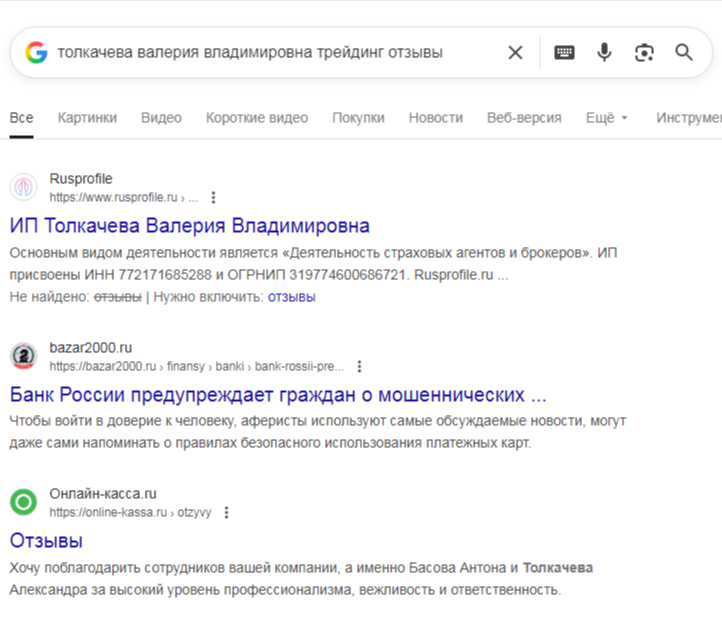The height and width of the screenshot is (618, 722).
Task: Open the Короткие видео tab
Action: click(257, 118)
